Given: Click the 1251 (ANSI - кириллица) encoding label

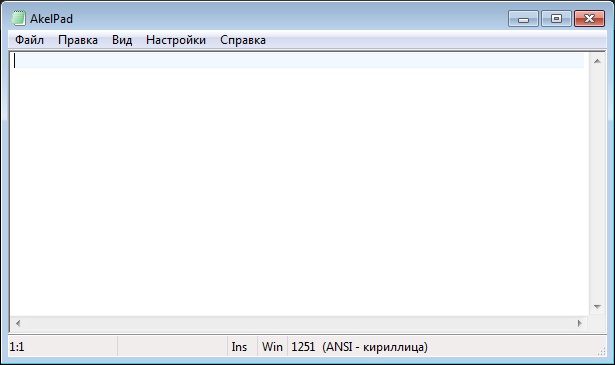Looking at the screenshot, I should click(x=359, y=347).
